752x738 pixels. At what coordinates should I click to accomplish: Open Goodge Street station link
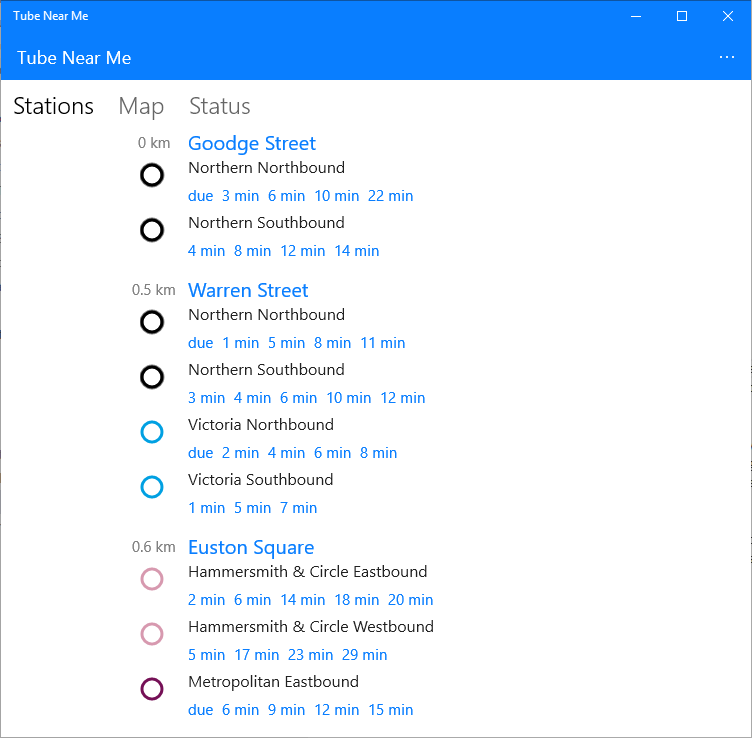[252, 143]
